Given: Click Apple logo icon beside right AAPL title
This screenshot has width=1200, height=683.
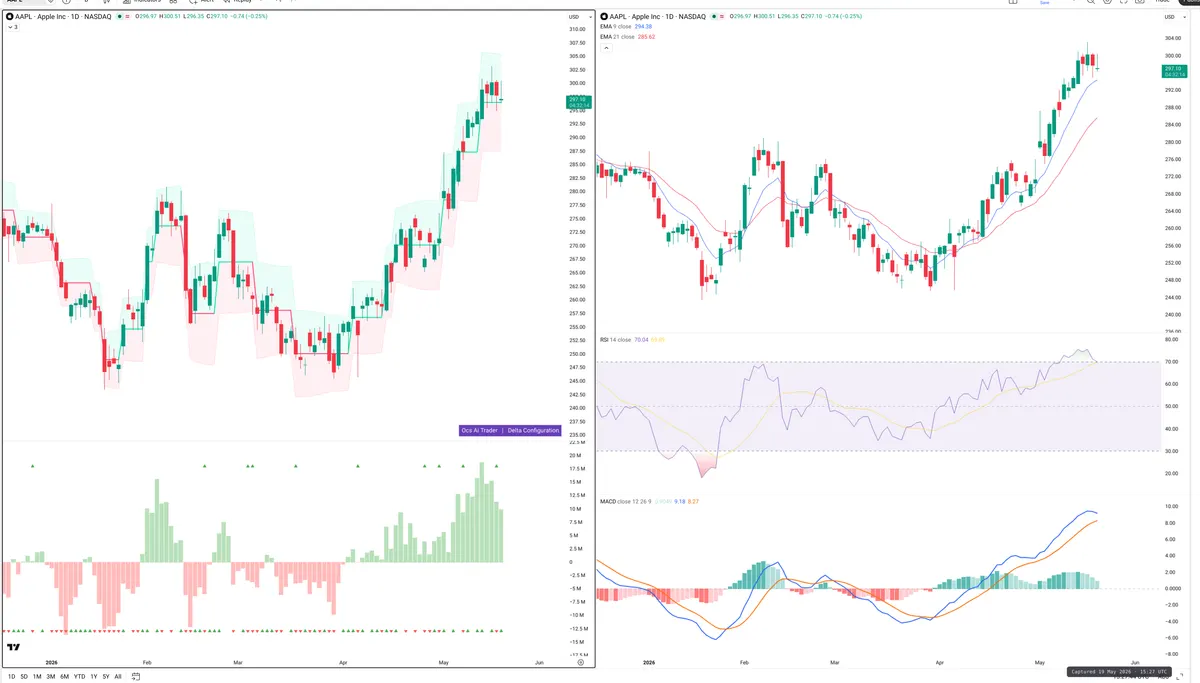Looking at the screenshot, I should click(x=604, y=16).
